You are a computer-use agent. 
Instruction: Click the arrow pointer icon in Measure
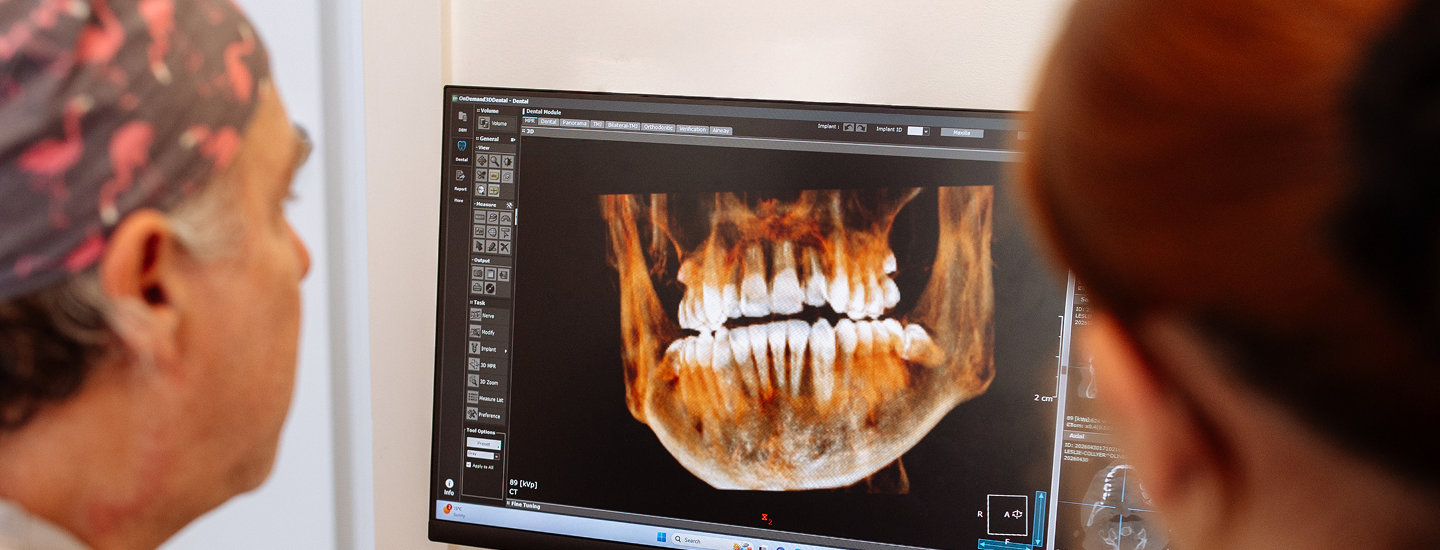(479, 246)
